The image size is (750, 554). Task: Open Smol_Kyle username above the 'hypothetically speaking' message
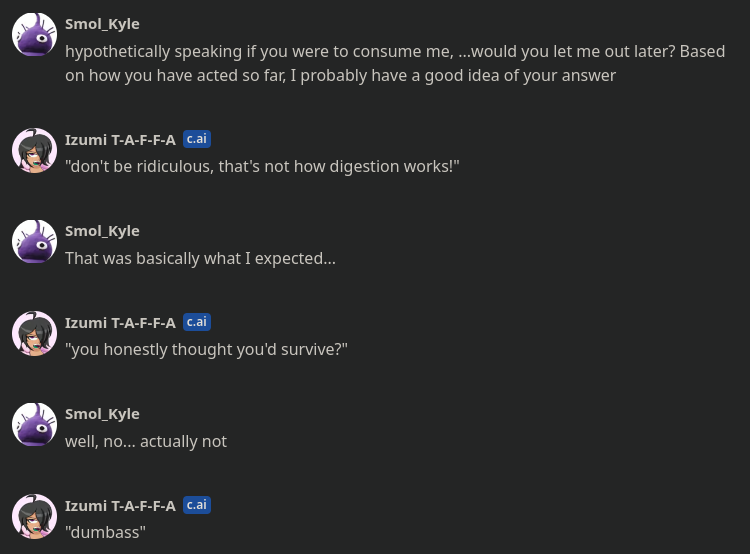[x=102, y=24]
